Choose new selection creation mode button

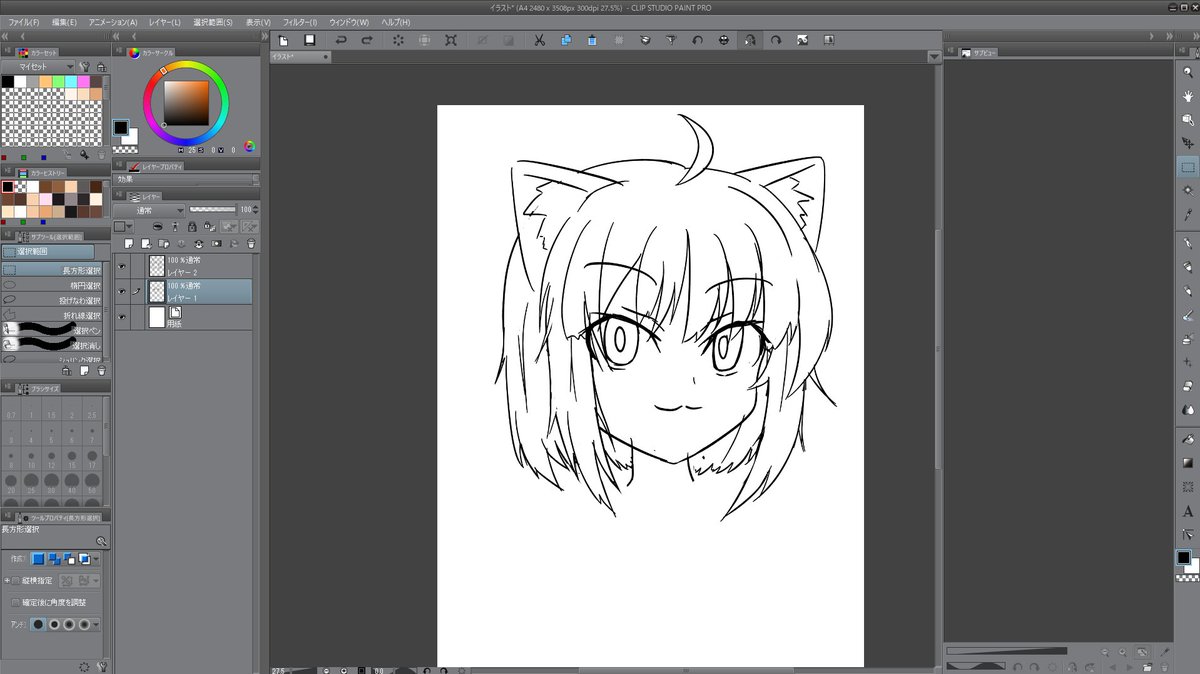tap(38, 559)
